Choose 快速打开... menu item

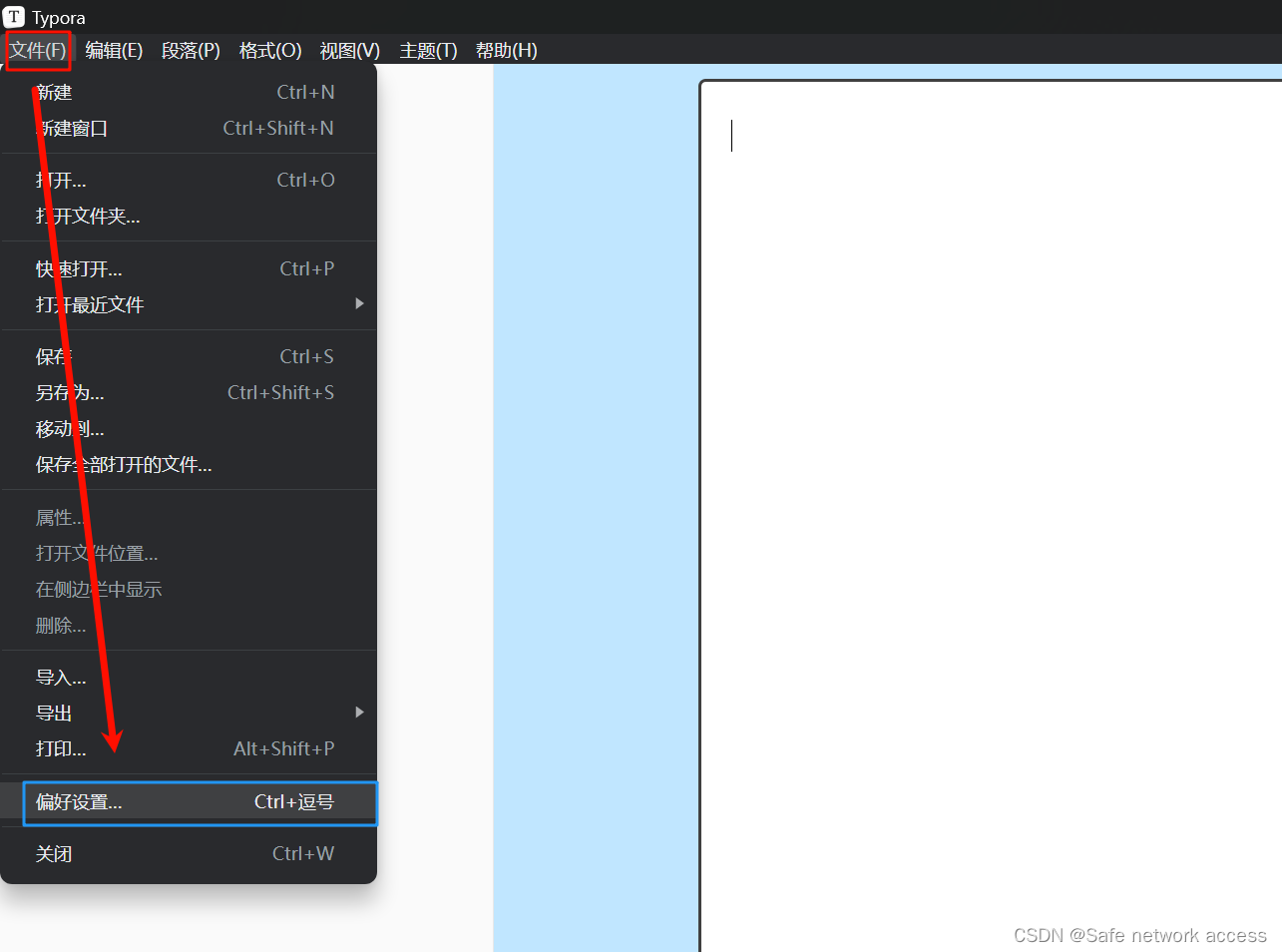189,269
